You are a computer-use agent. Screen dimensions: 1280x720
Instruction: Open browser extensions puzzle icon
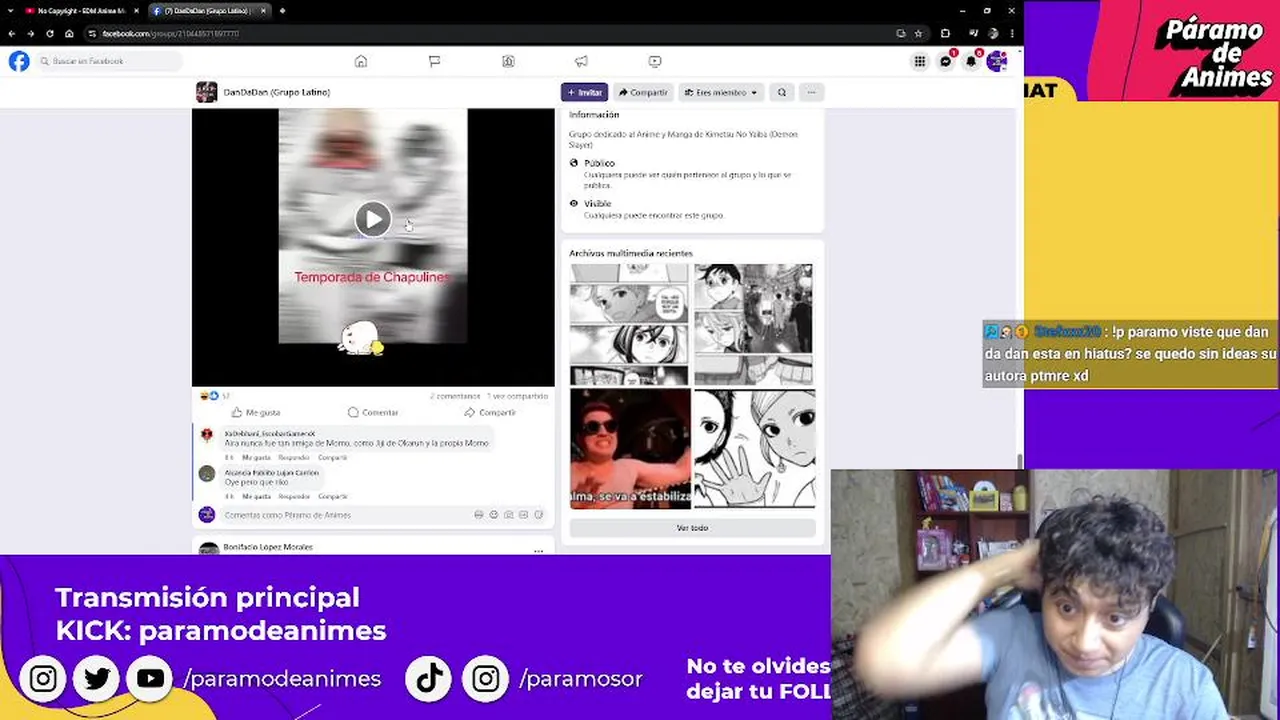point(945,33)
